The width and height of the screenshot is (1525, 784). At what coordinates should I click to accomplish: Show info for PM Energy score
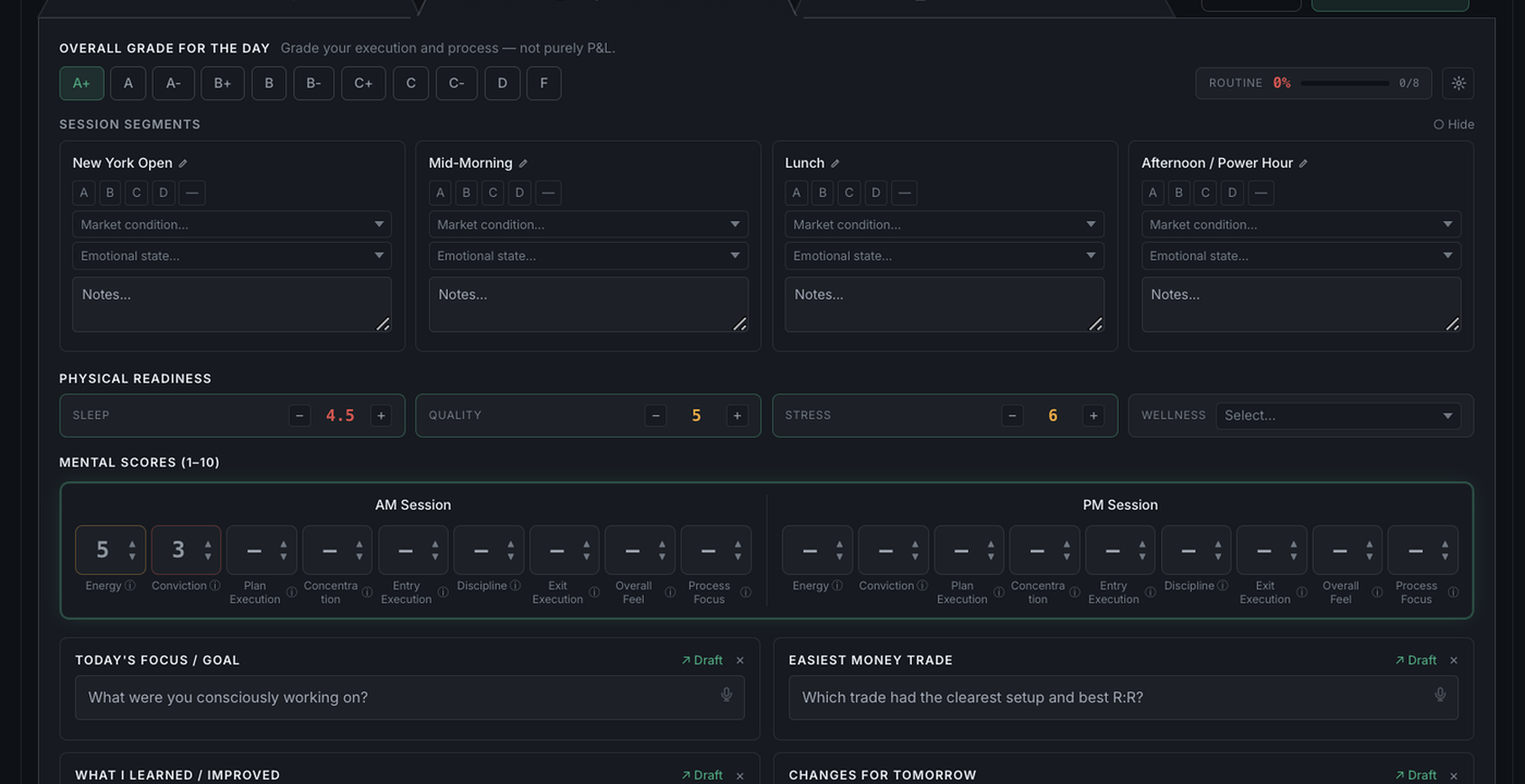pyautogui.click(x=837, y=585)
